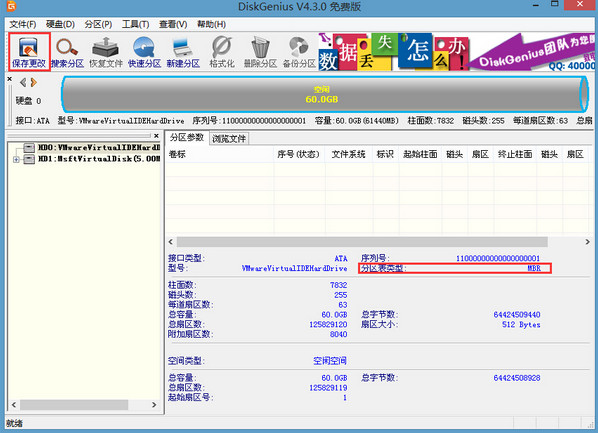Select the 分区参数 tab

point(187,138)
